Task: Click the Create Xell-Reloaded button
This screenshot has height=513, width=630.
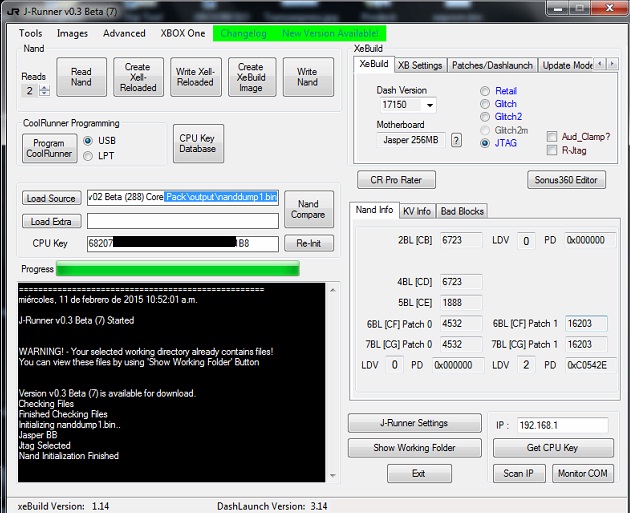Action: point(138,77)
